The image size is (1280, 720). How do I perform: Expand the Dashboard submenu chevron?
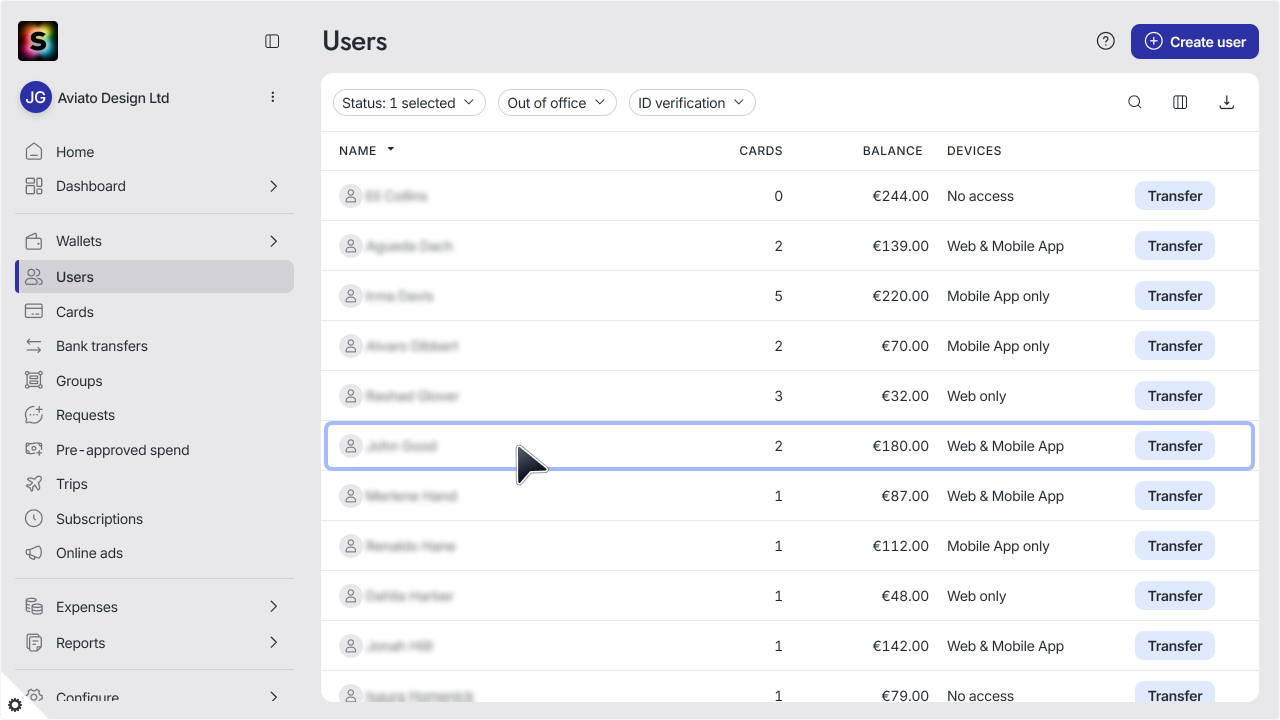point(273,186)
